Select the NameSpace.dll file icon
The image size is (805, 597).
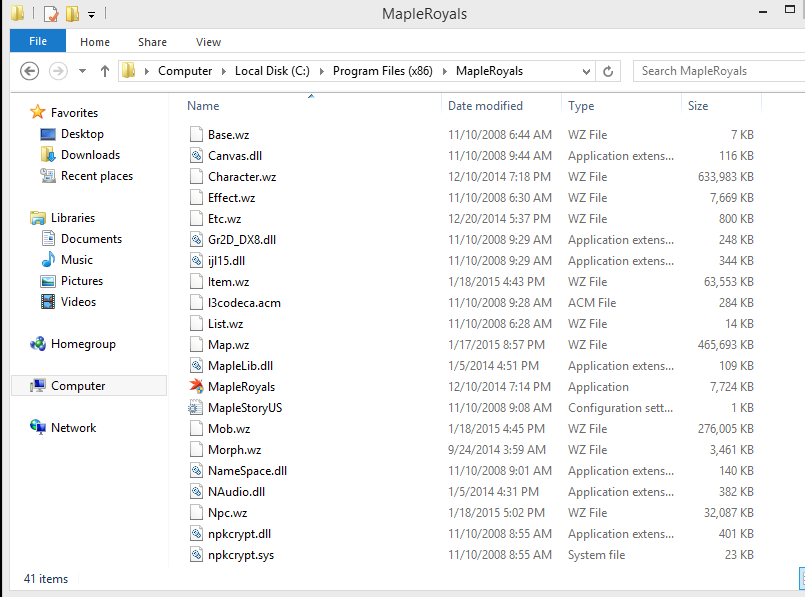pyautogui.click(x=196, y=471)
